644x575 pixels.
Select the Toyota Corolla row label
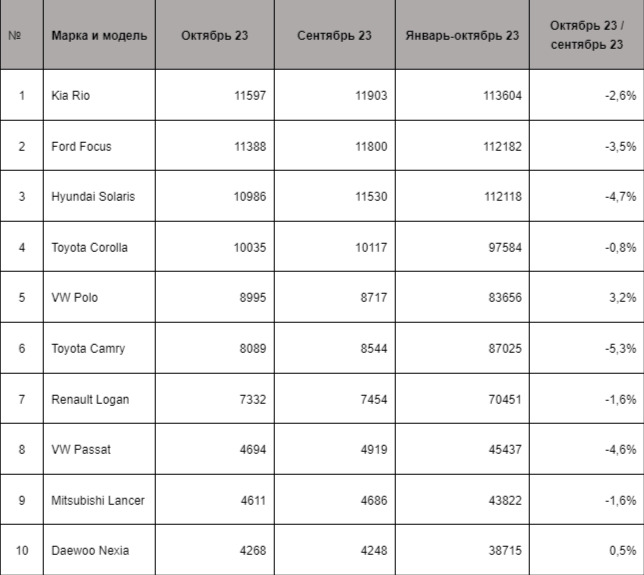pos(89,247)
